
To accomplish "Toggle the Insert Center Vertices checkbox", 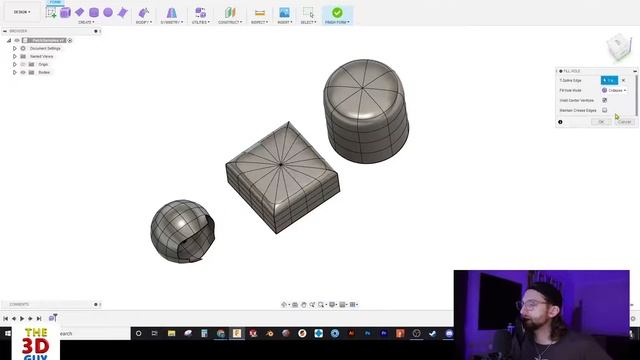I will point(604,100).
